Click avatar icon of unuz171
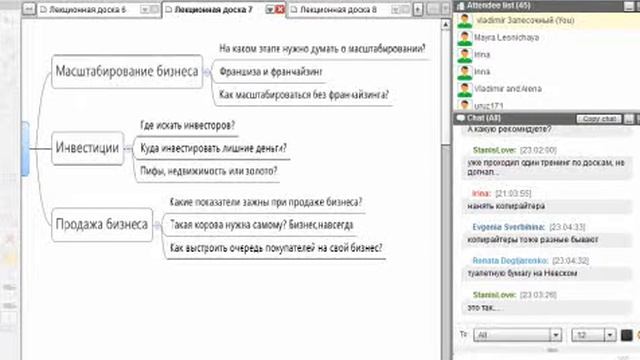Viewport: 640px width, 360px height. (464, 105)
